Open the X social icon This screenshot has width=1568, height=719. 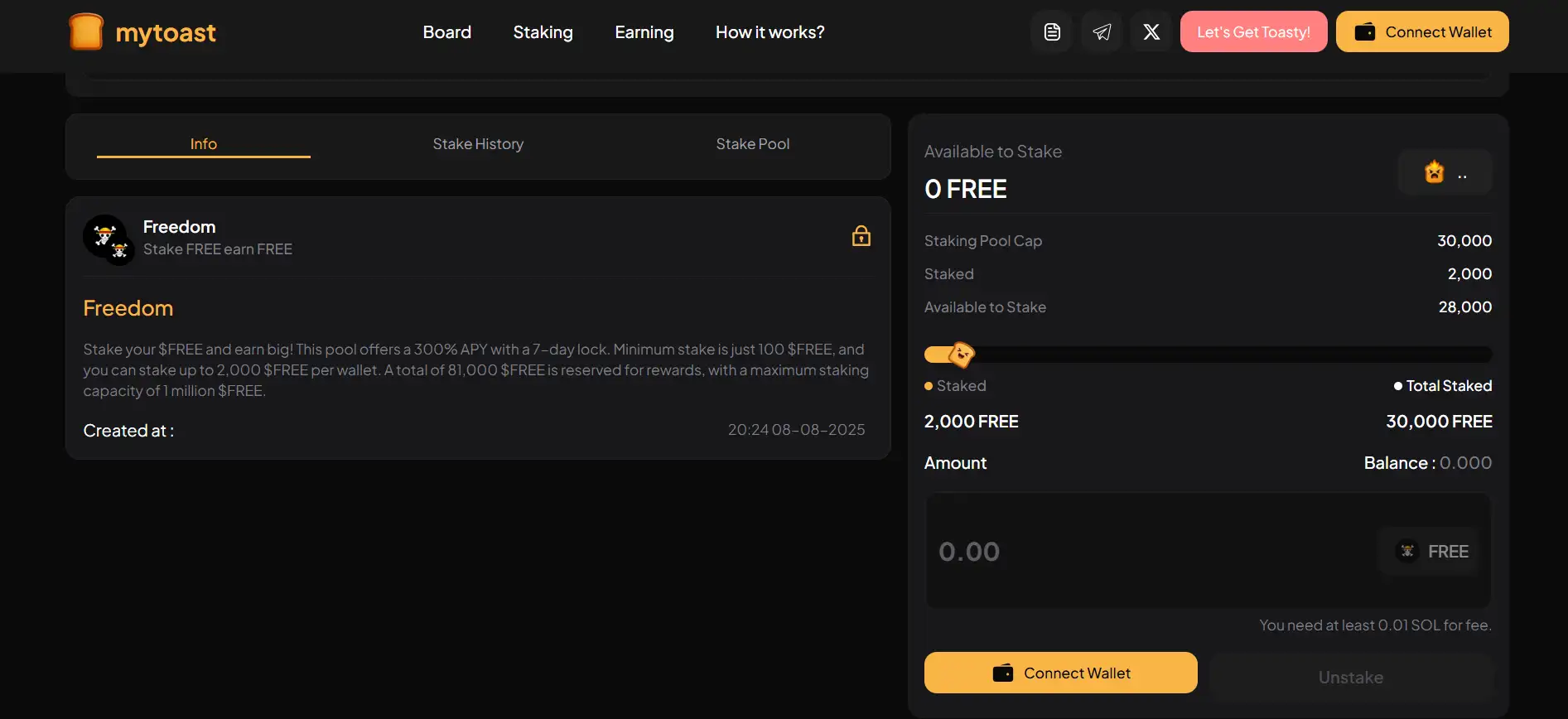coord(1151,32)
